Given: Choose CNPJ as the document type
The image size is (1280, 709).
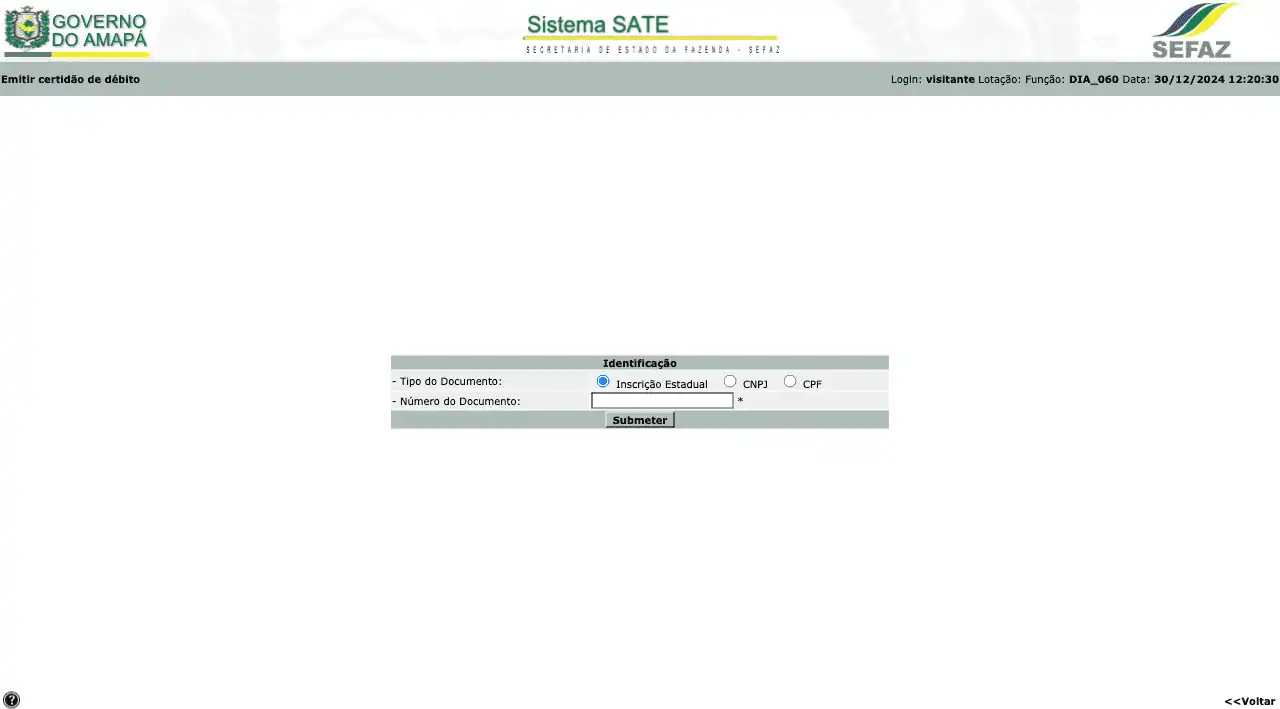Looking at the screenshot, I should [730, 381].
